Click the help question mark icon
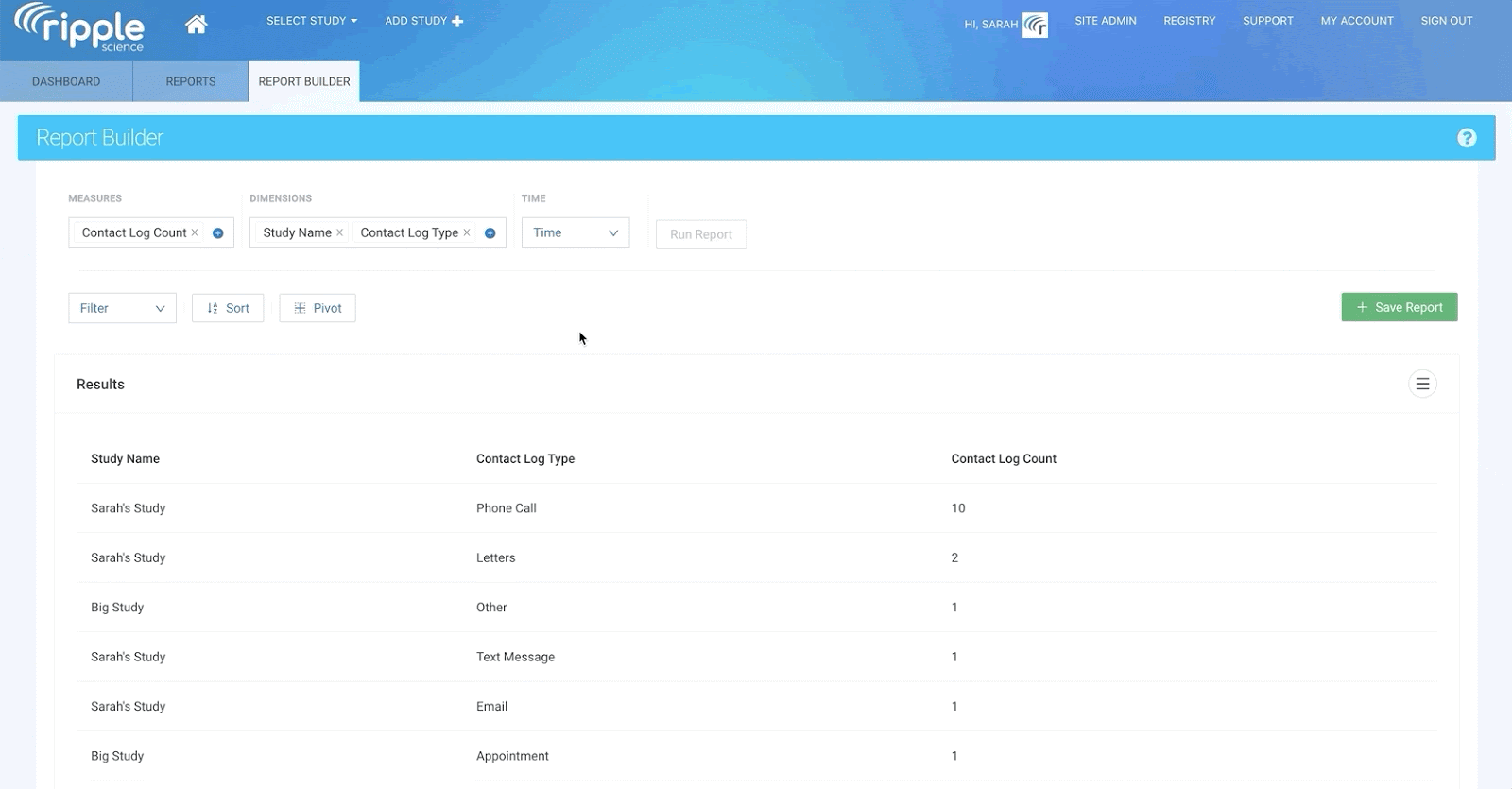 click(x=1467, y=138)
